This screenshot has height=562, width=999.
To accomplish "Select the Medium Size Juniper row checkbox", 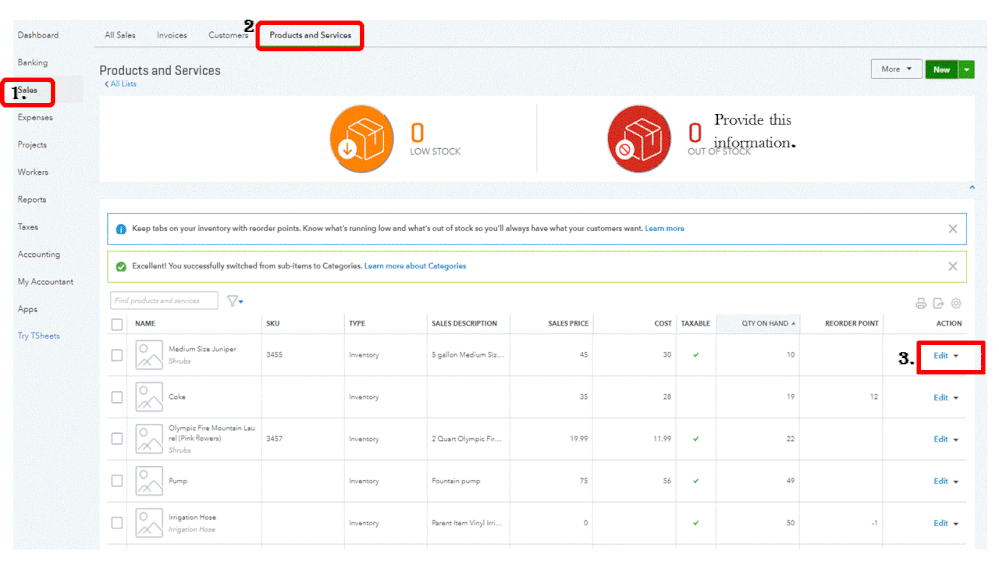I will pos(117,355).
